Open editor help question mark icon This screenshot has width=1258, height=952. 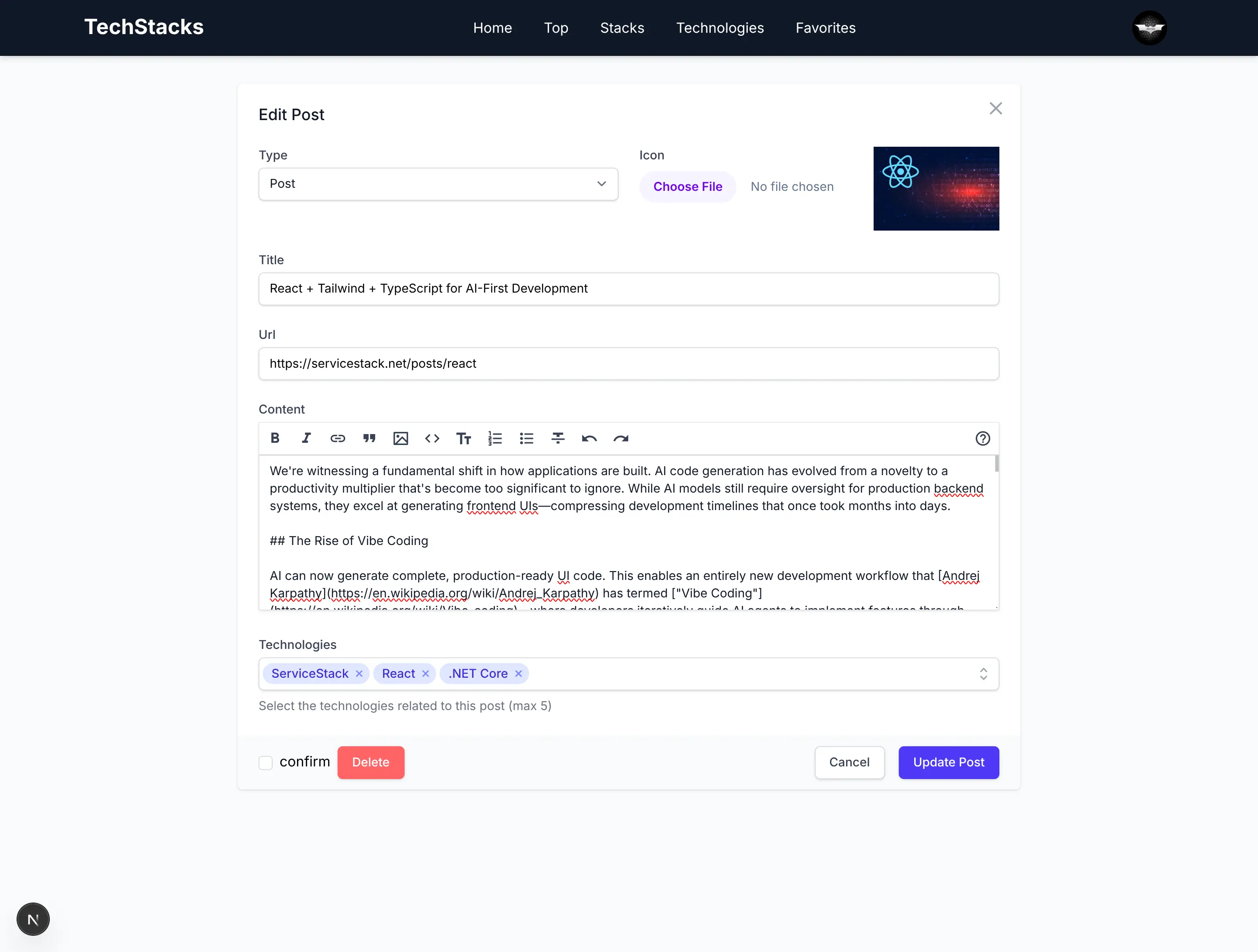click(982, 438)
